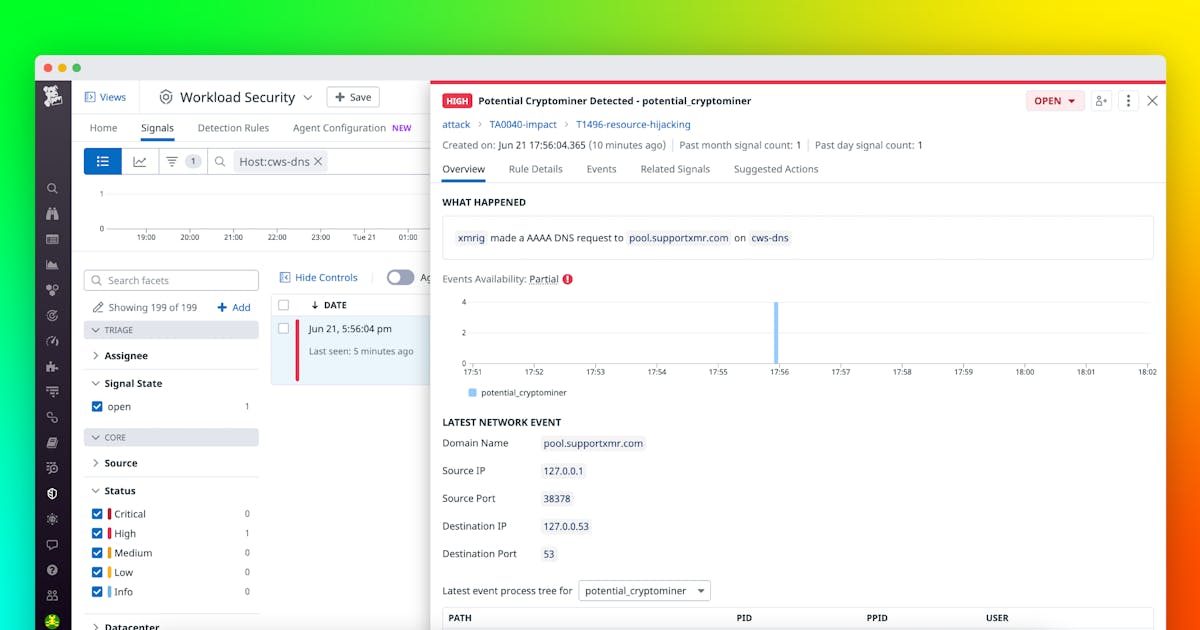Open the T1496-resource-hijacking link

click(633, 125)
